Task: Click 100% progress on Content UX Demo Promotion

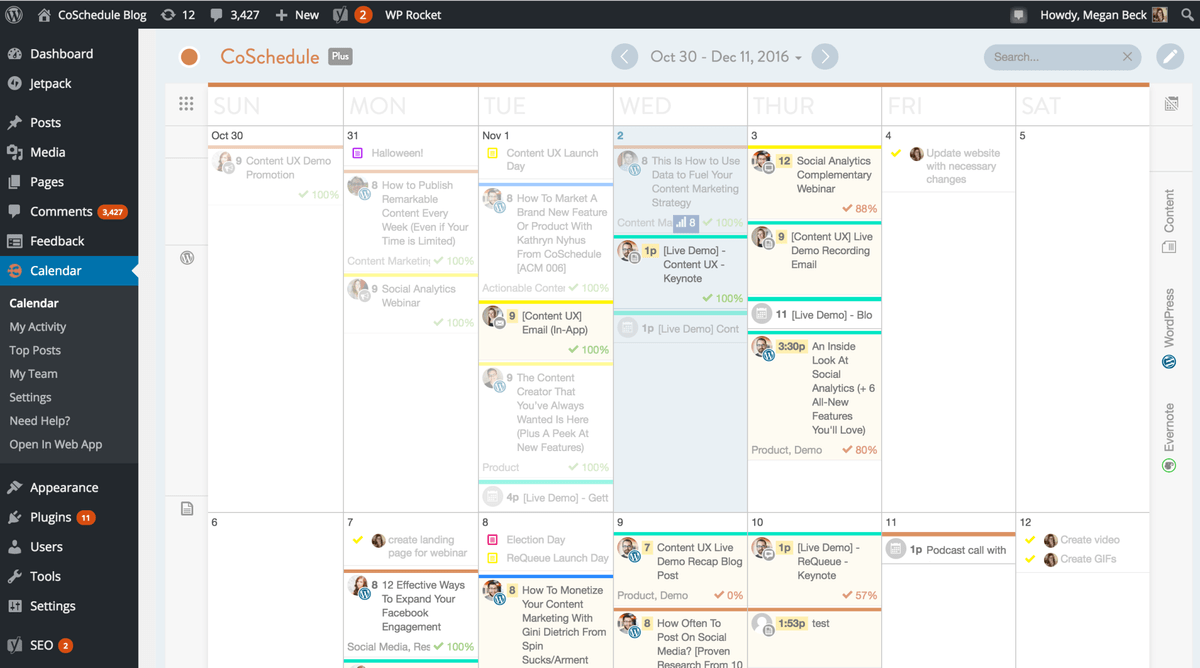Action: click(x=319, y=194)
